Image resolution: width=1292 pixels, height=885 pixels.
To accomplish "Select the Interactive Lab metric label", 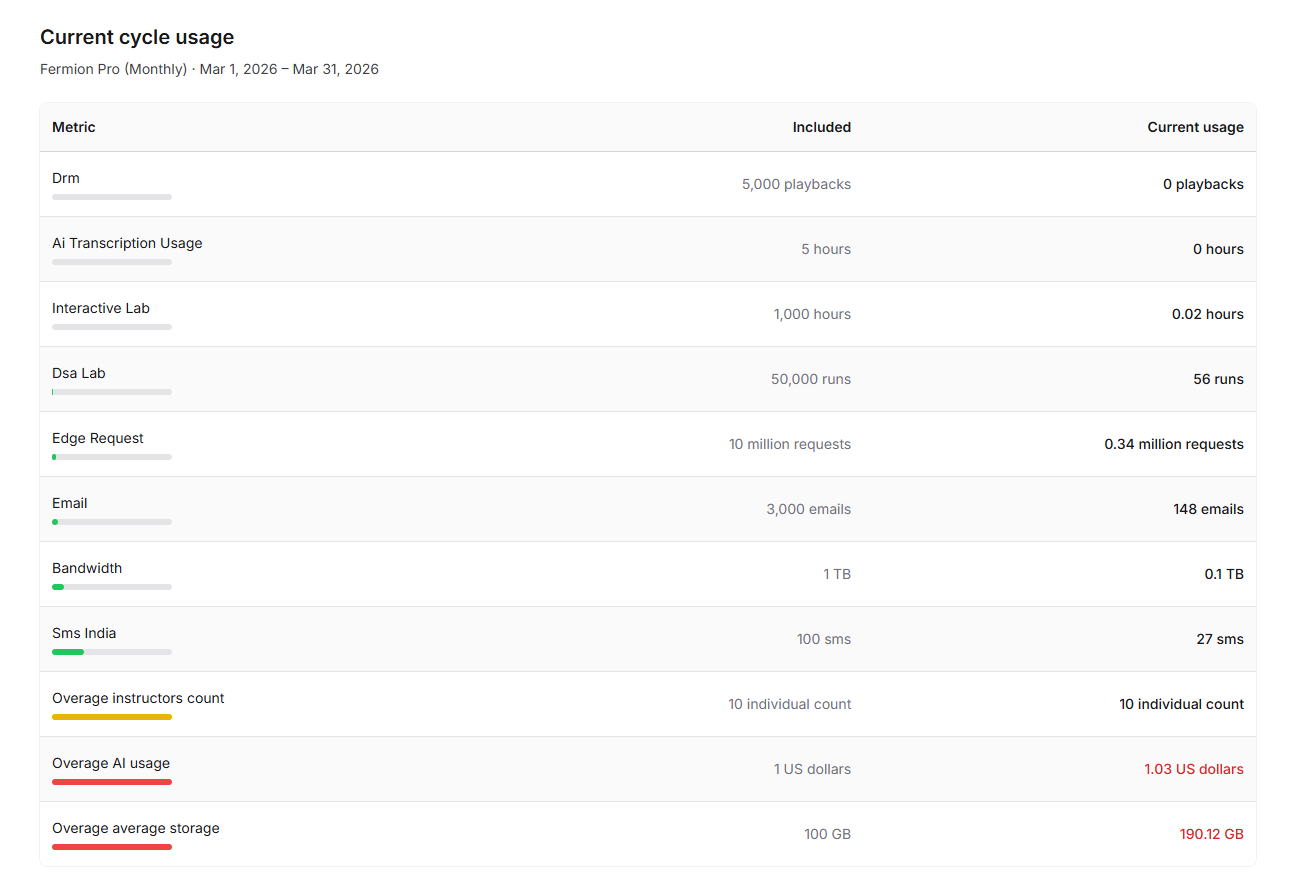I will tap(101, 308).
